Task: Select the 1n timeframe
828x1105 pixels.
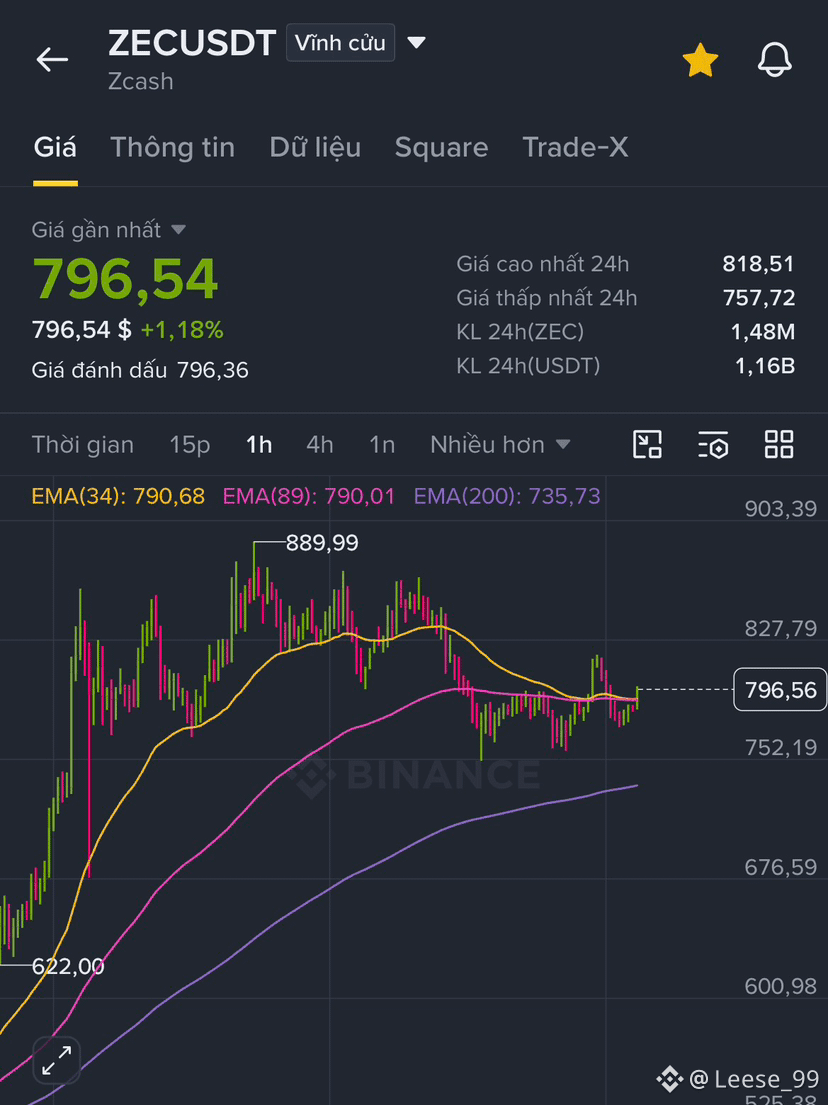Action: [382, 445]
